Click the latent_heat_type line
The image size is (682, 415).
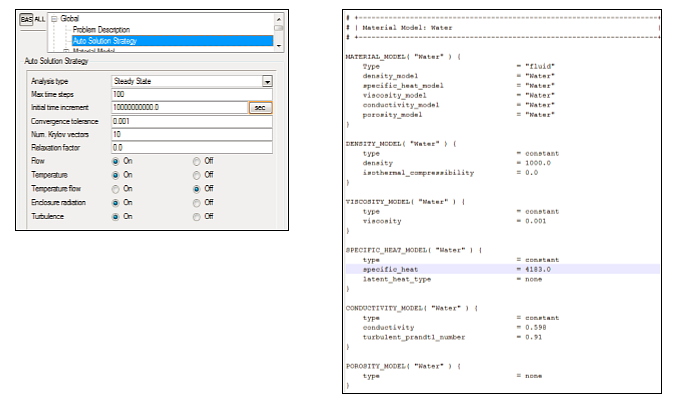pos(452,279)
